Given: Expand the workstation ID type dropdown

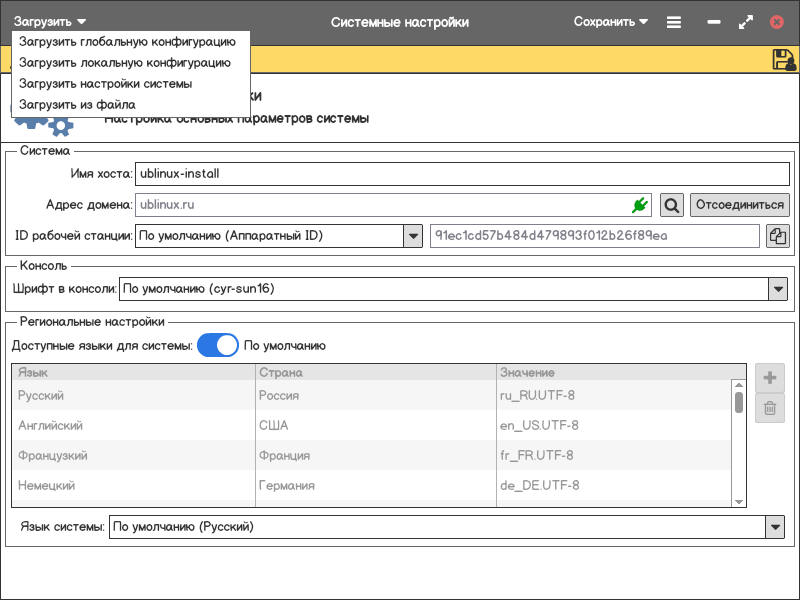Looking at the screenshot, I should (x=412, y=236).
